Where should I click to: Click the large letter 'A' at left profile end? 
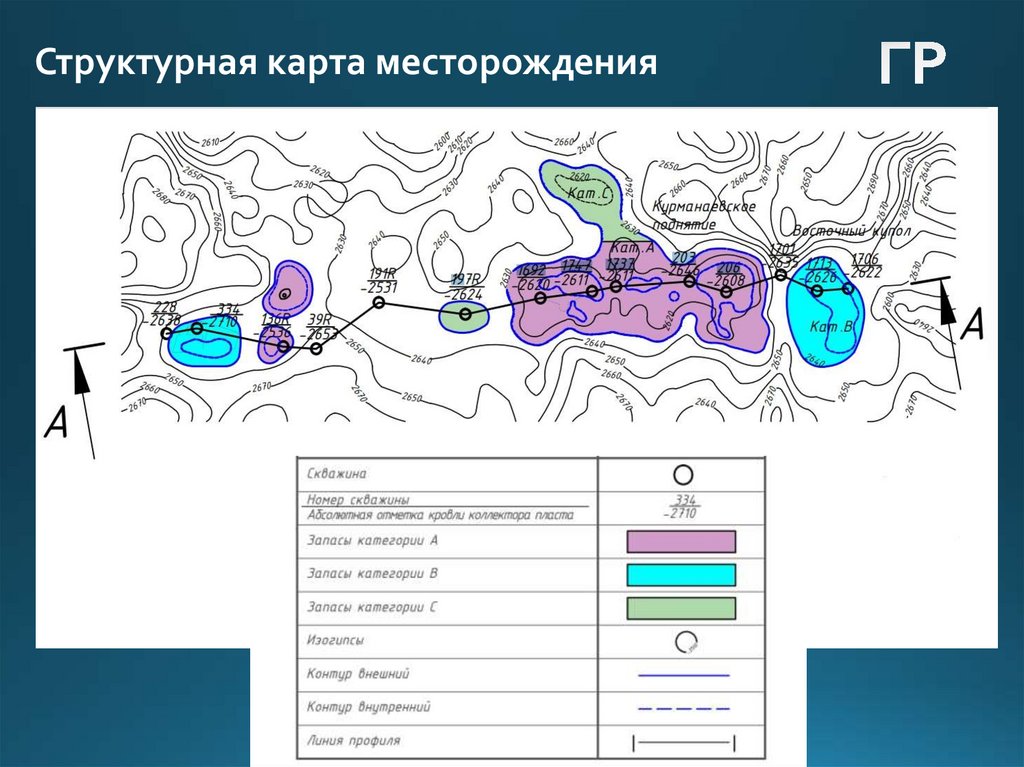pos(56,421)
